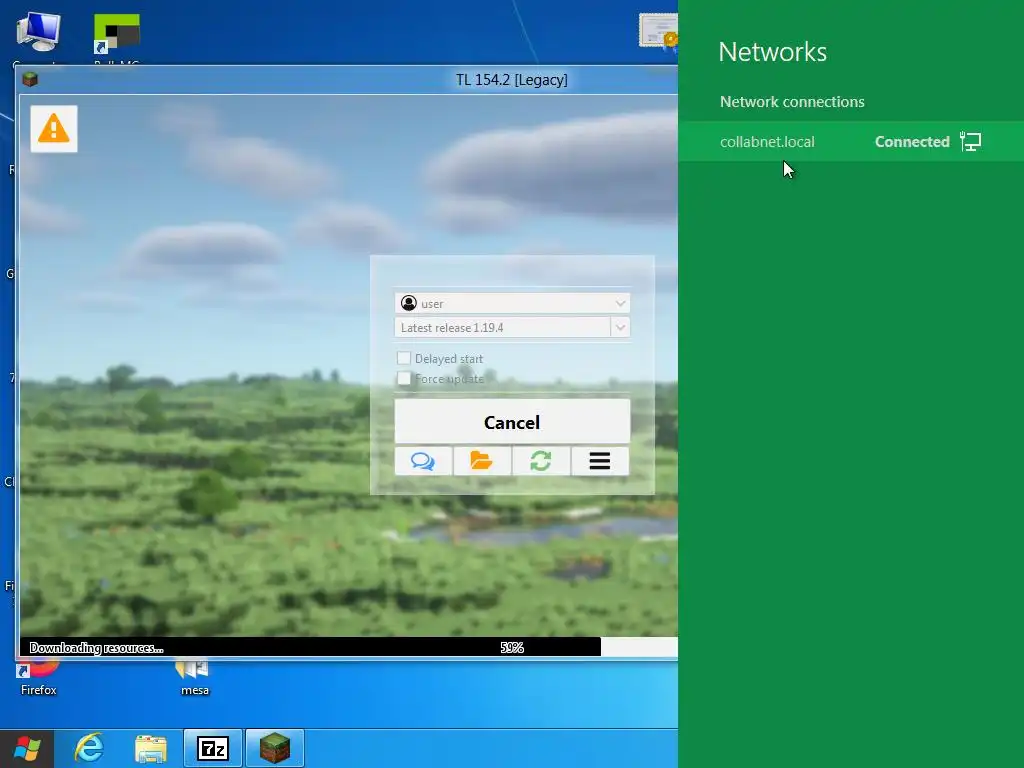Open the certificate icon on desktop
1024x768 pixels.
pos(658,30)
